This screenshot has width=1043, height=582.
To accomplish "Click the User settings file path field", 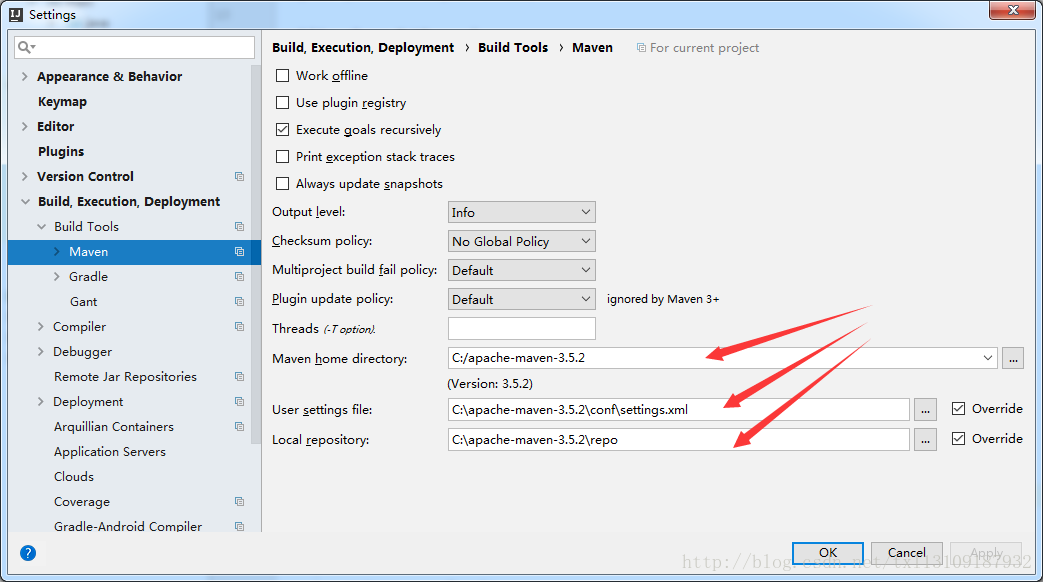I will (x=678, y=410).
